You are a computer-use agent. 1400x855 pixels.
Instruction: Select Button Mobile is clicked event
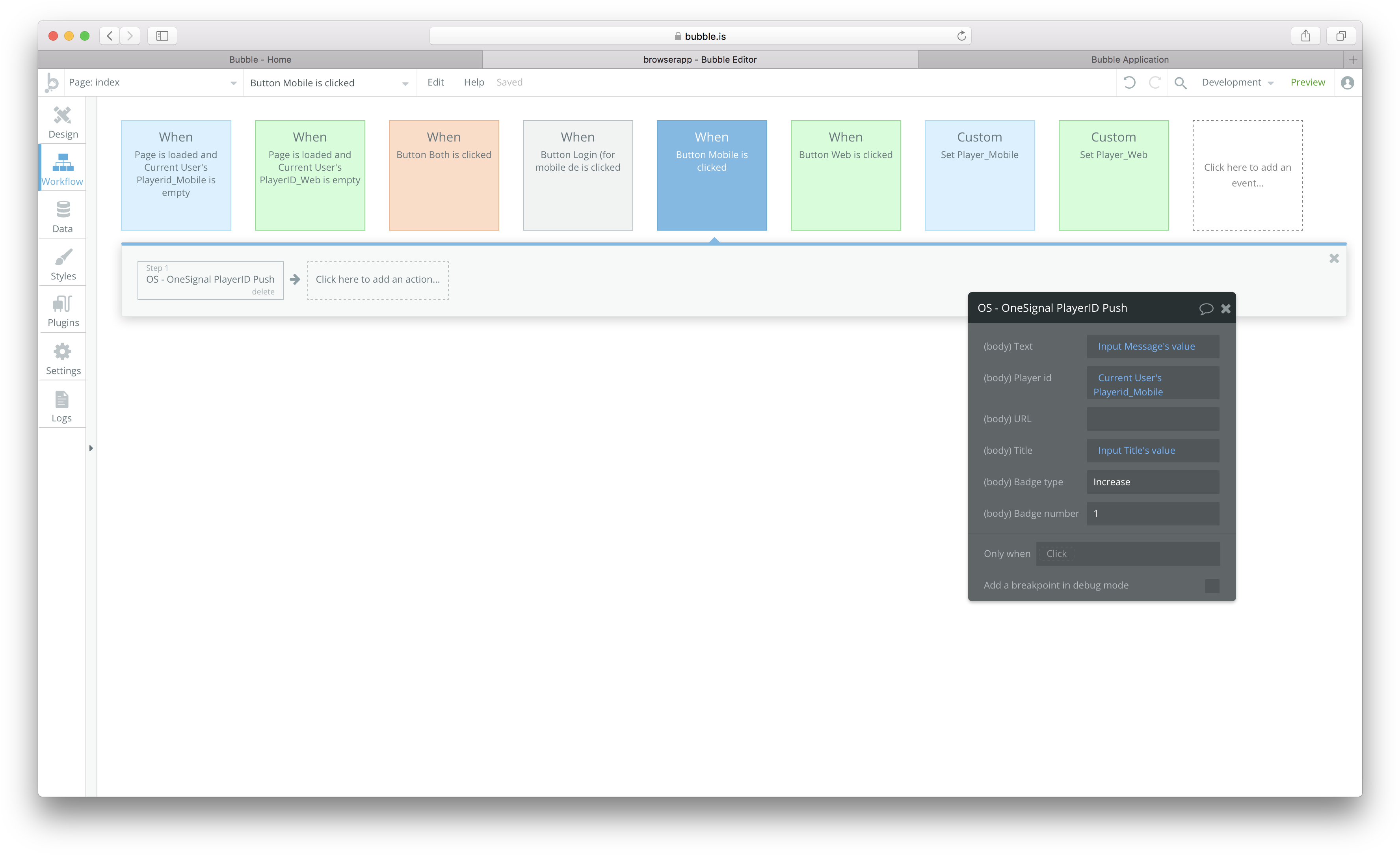click(x=712, y=175)
